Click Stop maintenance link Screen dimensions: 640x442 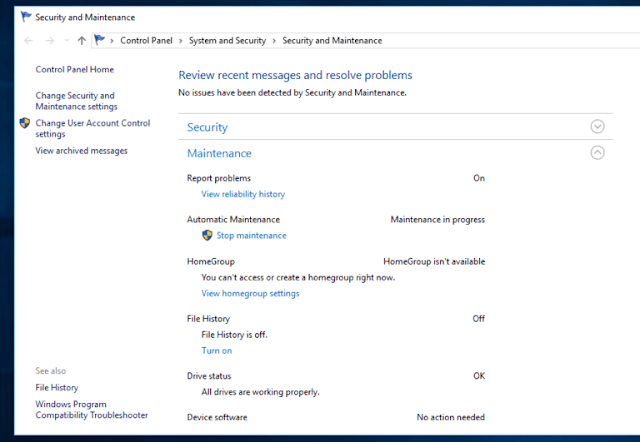[x=251, y=235]
